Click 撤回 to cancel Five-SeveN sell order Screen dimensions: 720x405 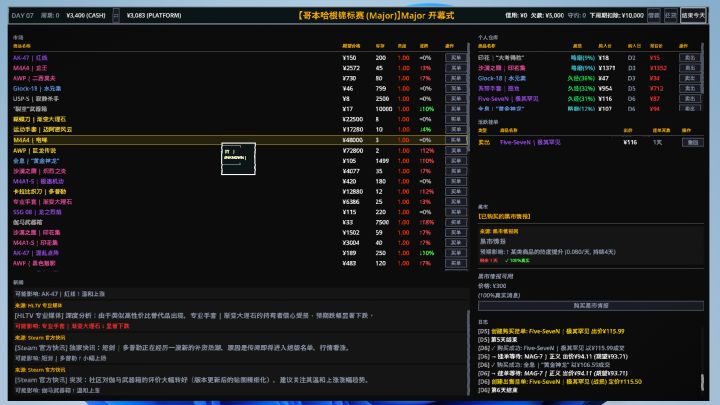coord(692,142)
